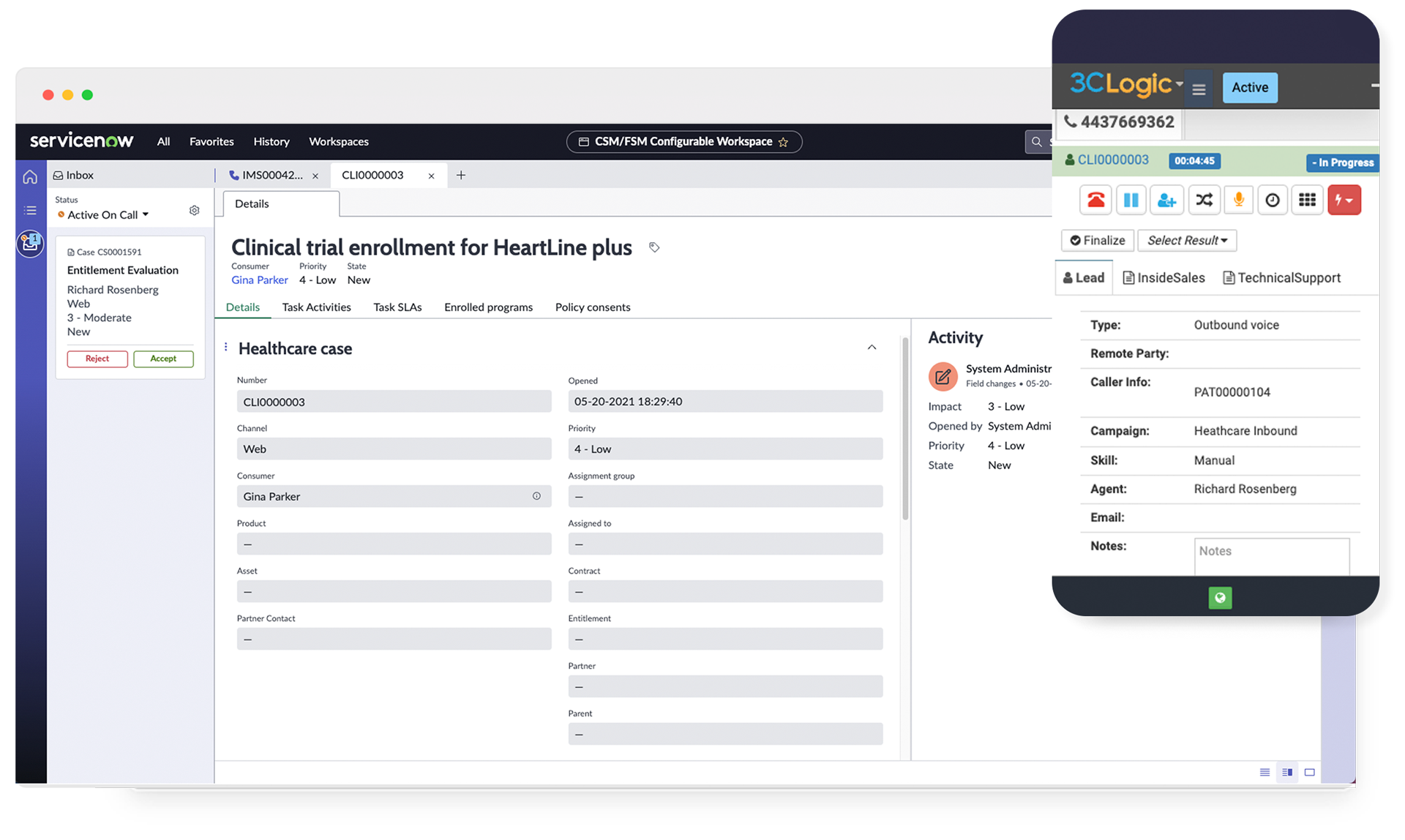Select the Lead tab in 3CLogic
The height and width of the screenshot is (840, 1405).
[1084, 277]
